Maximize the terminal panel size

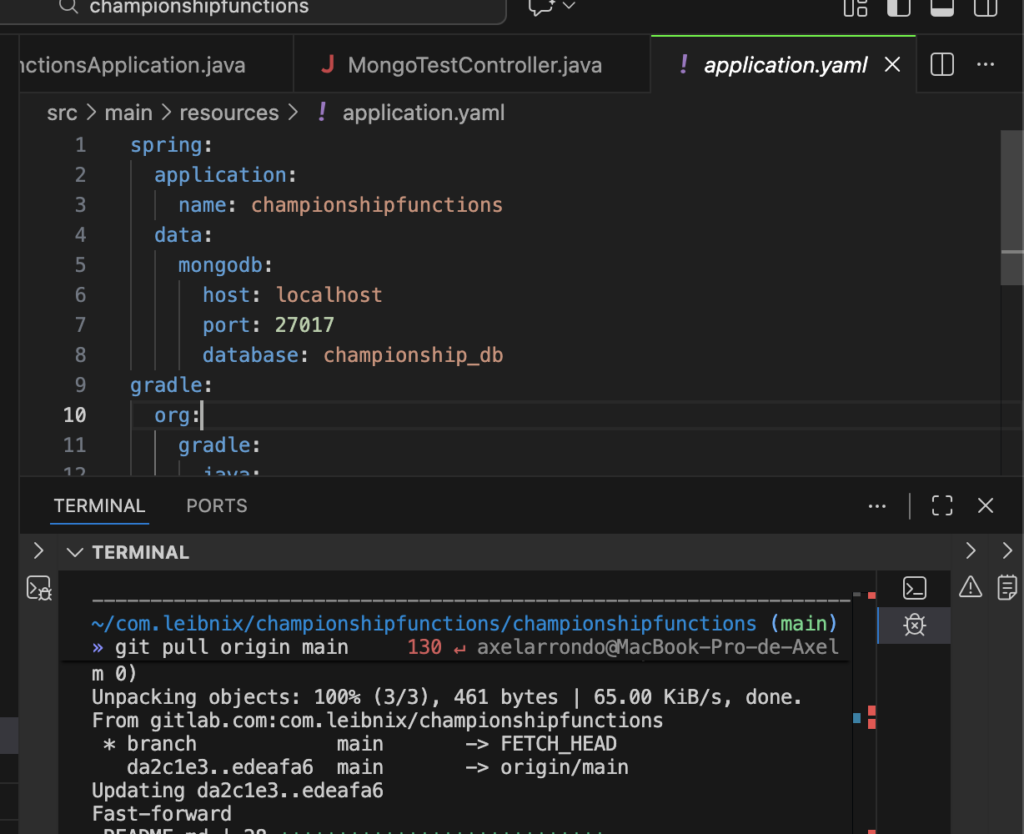pos(942,506)
